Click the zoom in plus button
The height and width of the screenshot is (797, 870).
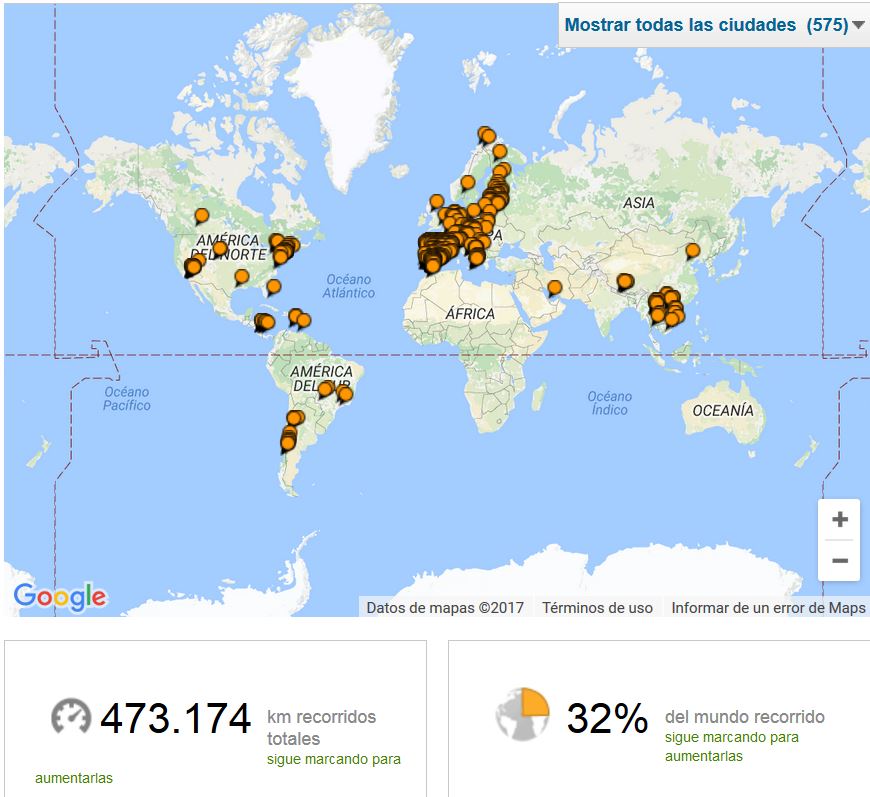(839, 520)
